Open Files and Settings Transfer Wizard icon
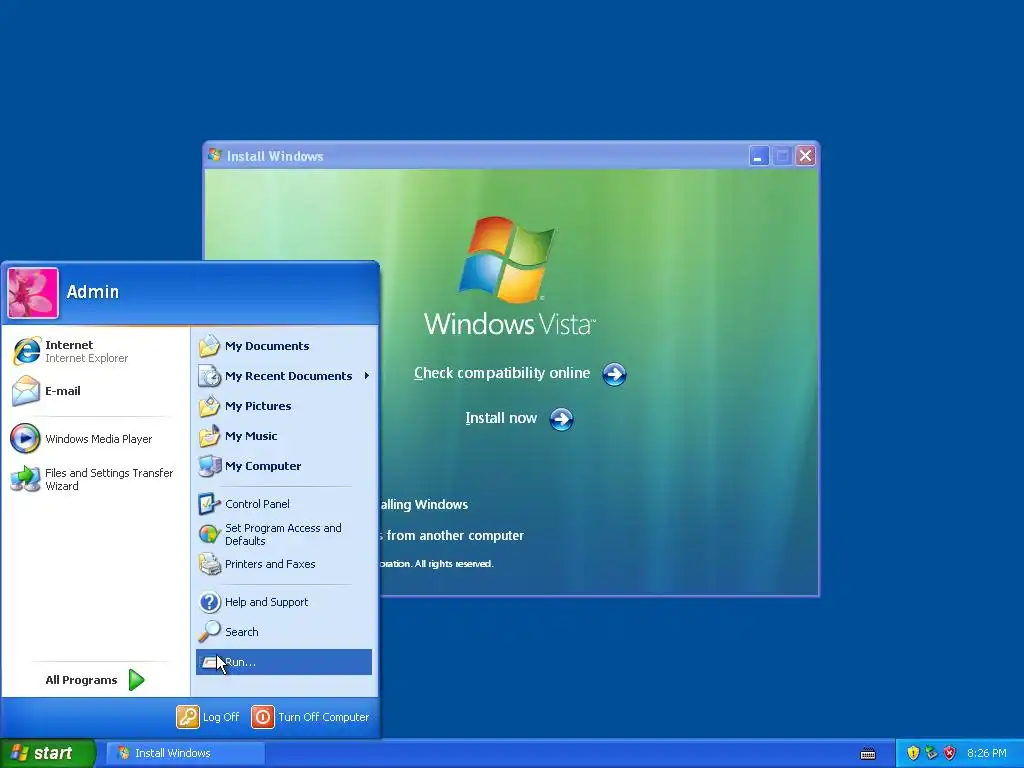This screenshot has height=768, width=1024. click(x=25, y=479)
